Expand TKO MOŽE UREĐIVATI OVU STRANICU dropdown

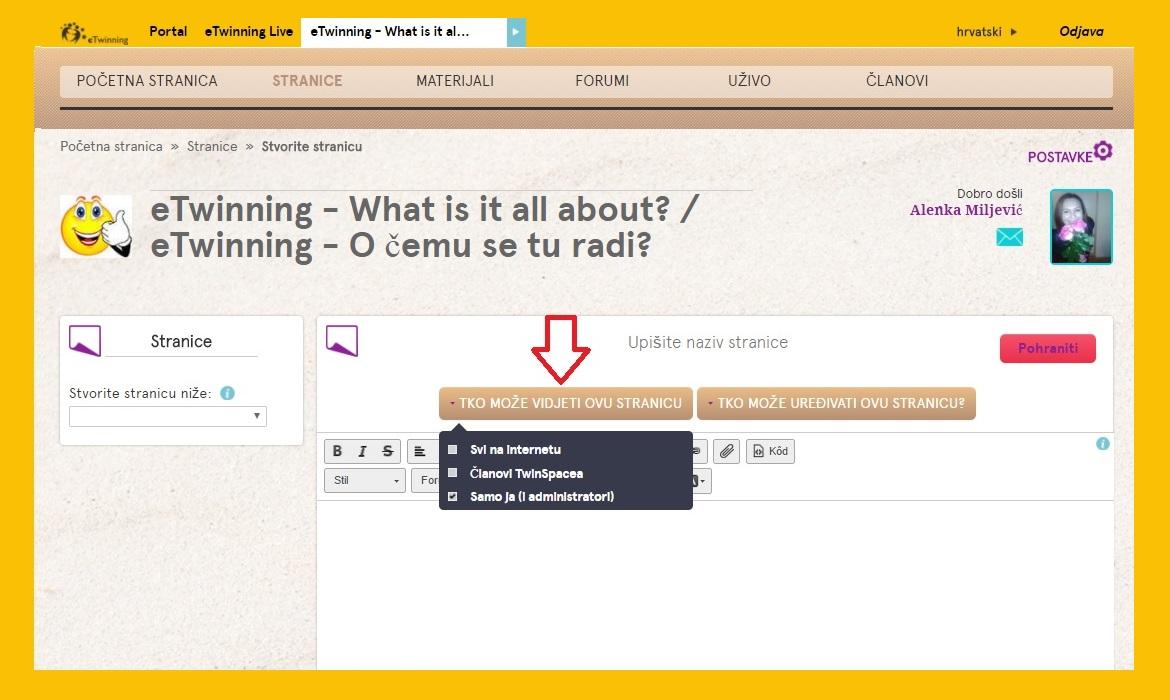[x=836, y=403]
